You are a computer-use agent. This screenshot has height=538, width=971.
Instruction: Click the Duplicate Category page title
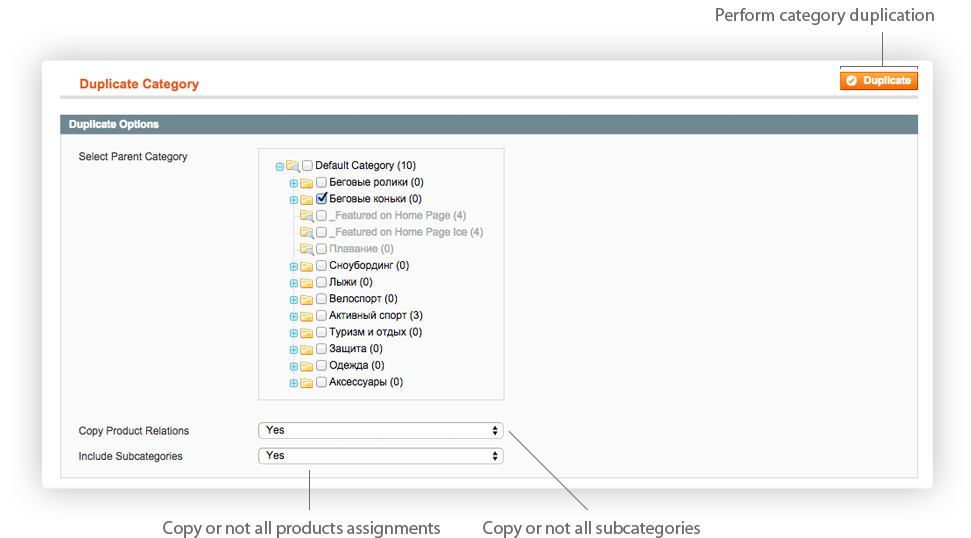point(139,84)
